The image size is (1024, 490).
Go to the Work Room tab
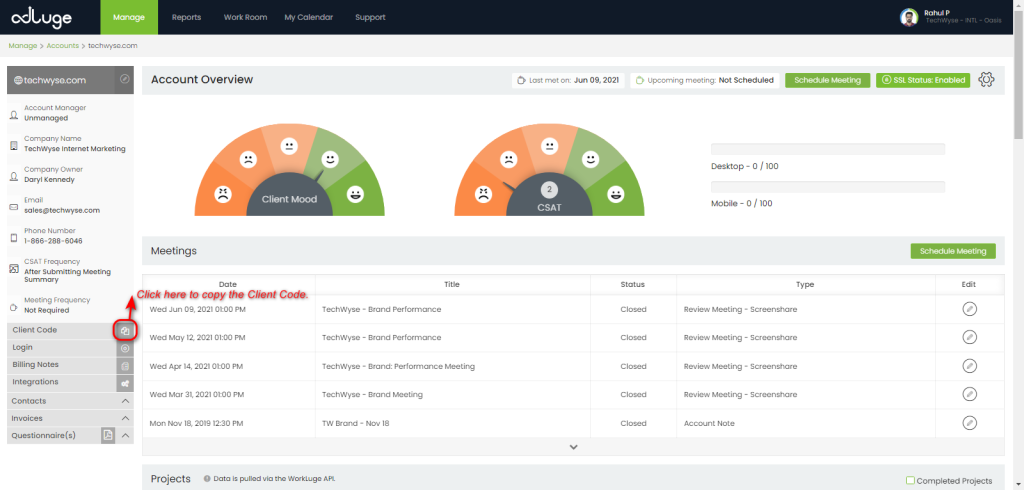[245, 17]
